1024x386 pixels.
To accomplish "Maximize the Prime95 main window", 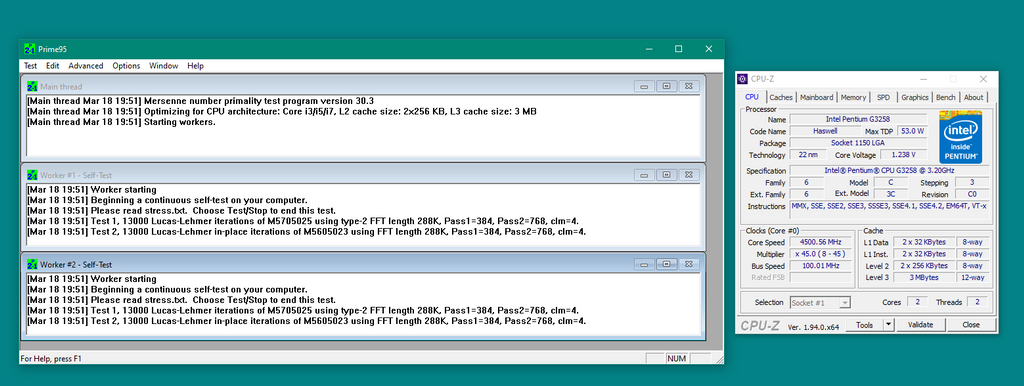I will [679, 49].
